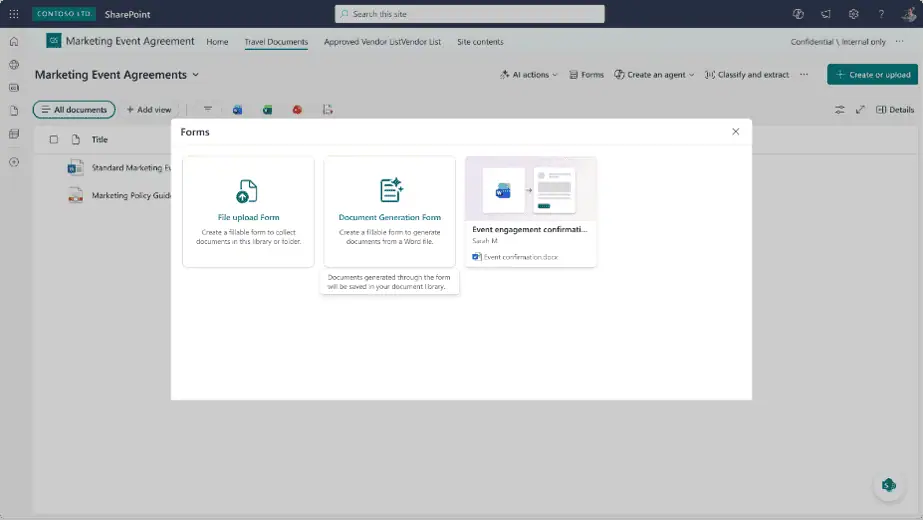The image size is (923, 520).
Task: Click the Marketing Event Agreement site logo
Action: click(54, 41)
